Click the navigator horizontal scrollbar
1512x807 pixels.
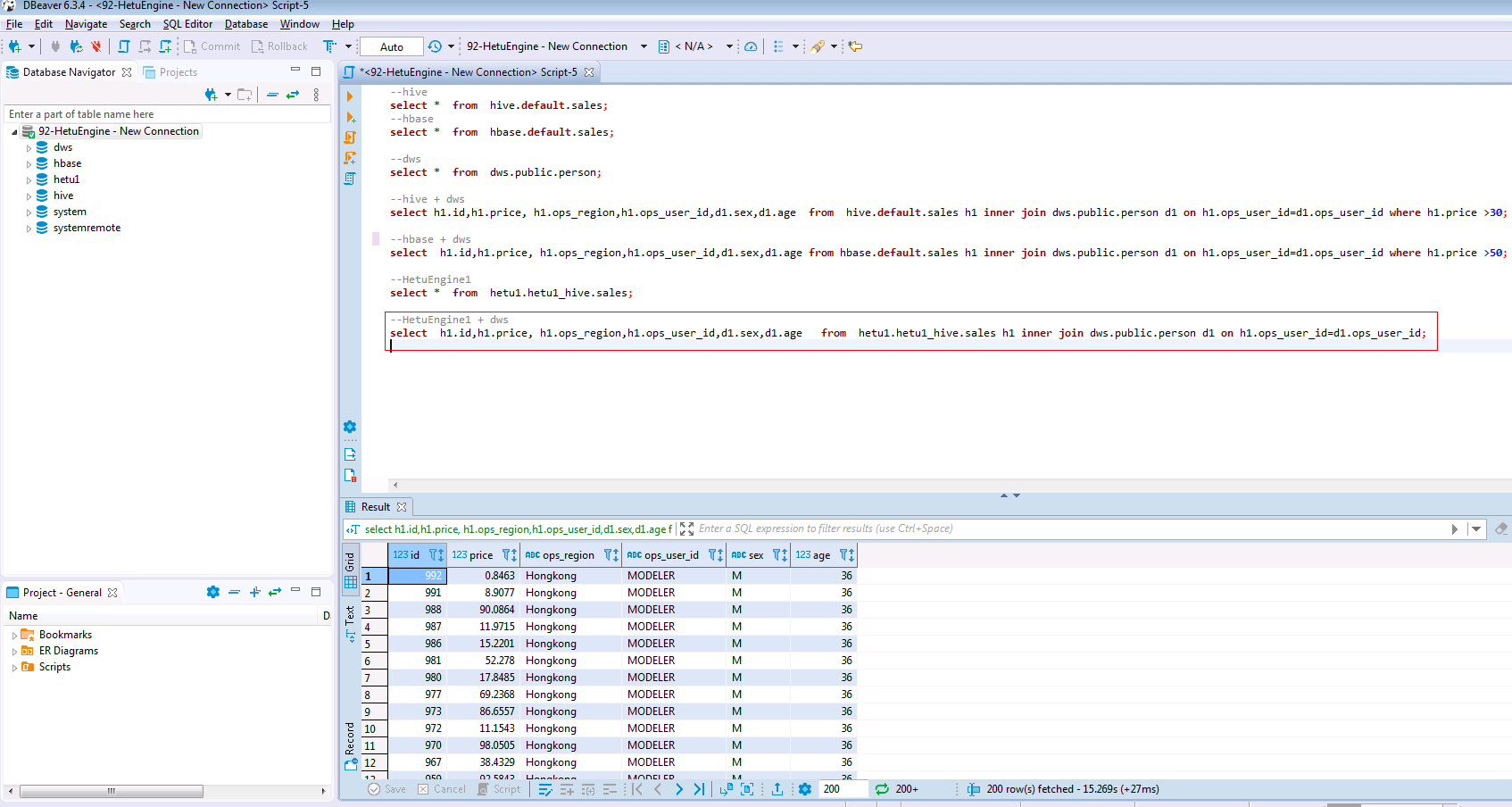click(112, 791)
